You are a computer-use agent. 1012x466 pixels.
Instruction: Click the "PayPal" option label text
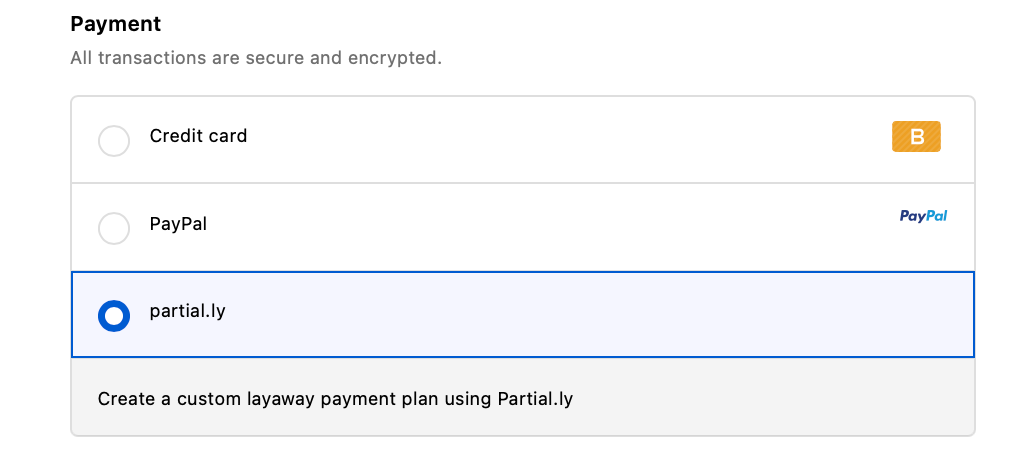point(178,224)
